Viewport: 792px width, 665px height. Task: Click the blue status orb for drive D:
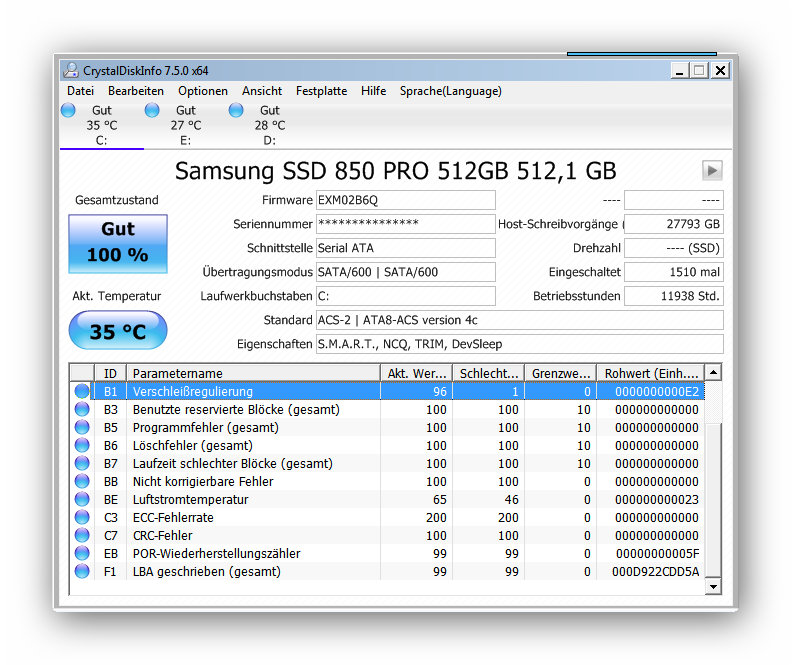236,110
